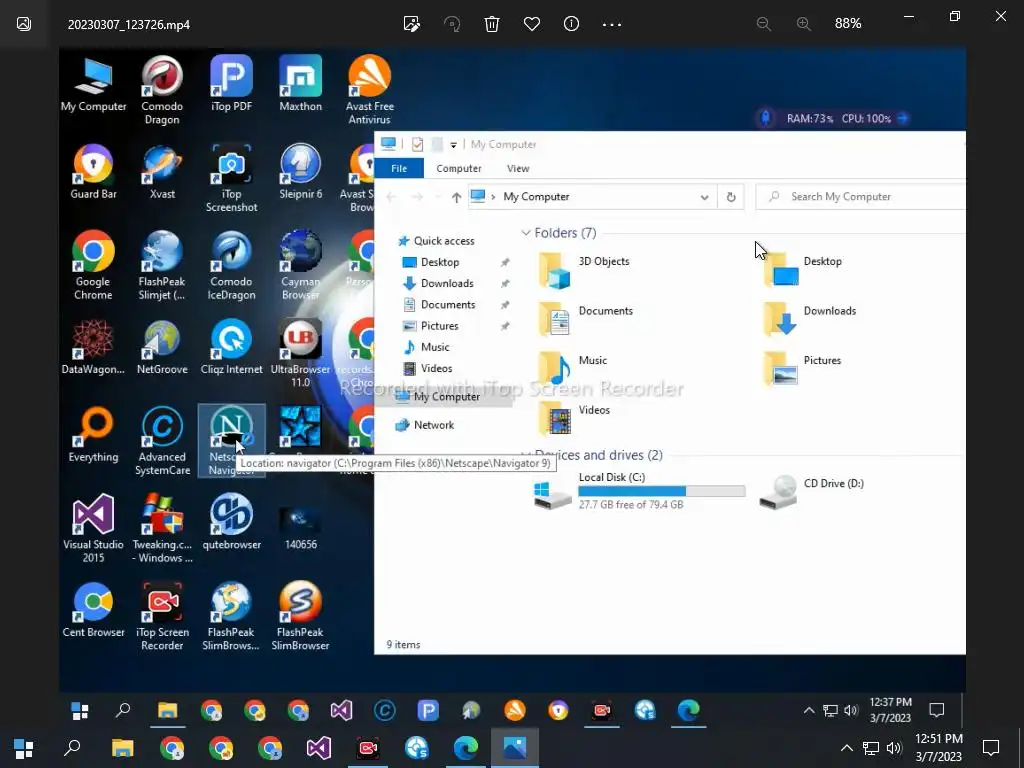1024x768 pixels.
Task: Select the Cliqz Internet desktop icon
Action: click(231, 347)
